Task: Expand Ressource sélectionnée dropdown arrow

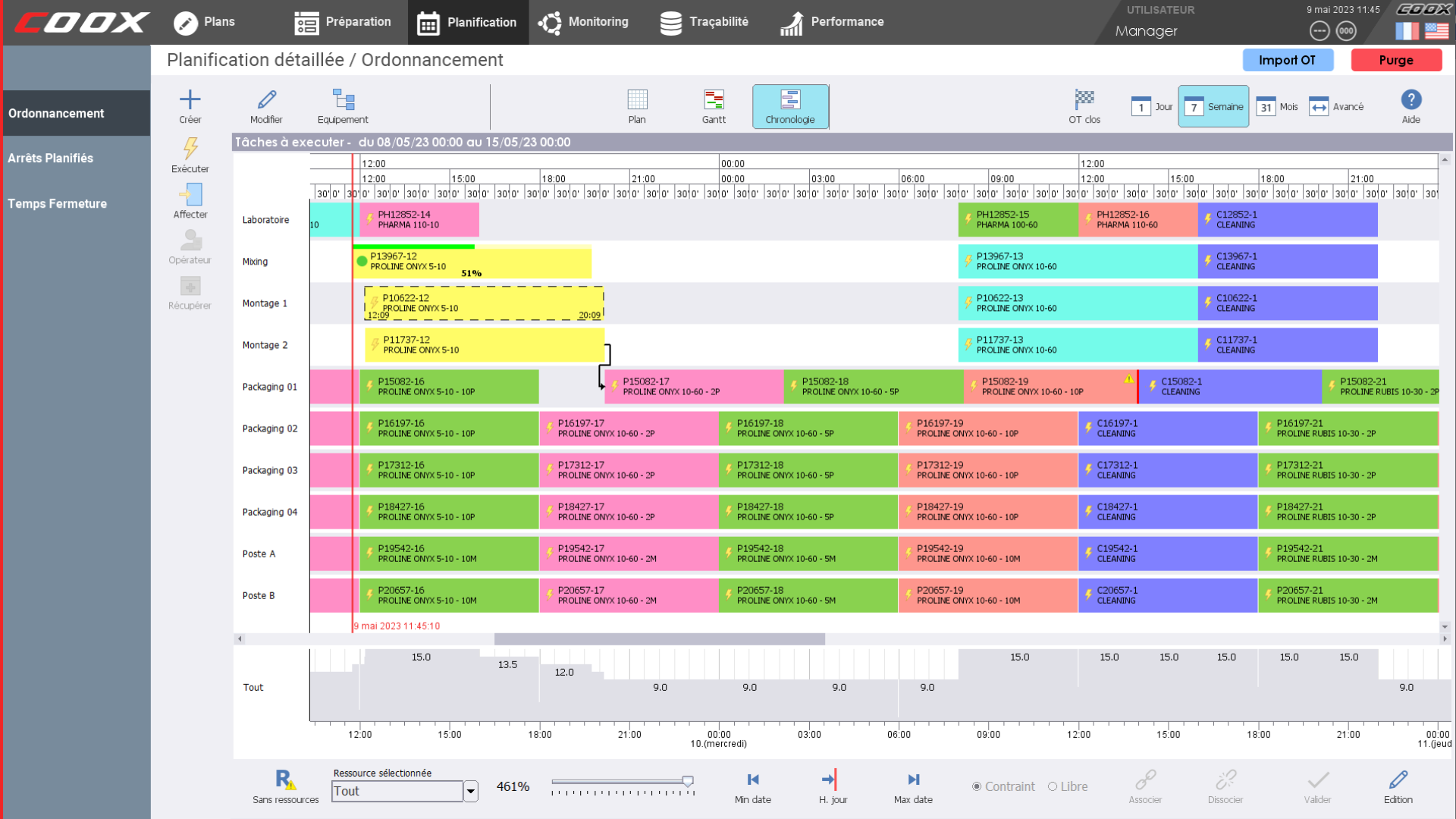Action: 471,792
